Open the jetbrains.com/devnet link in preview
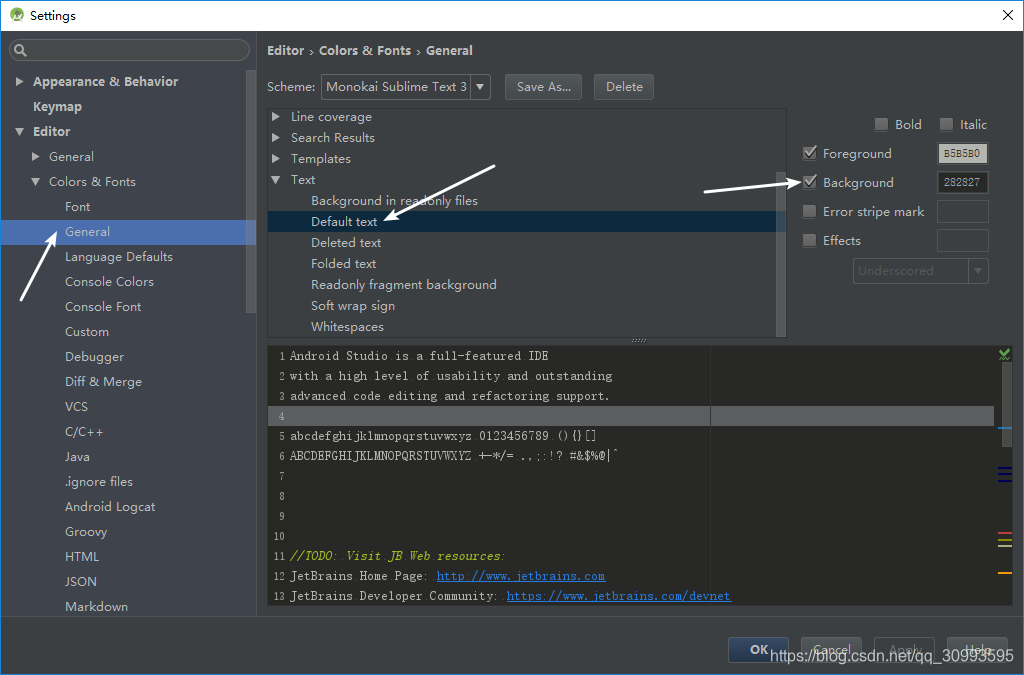 618,596
